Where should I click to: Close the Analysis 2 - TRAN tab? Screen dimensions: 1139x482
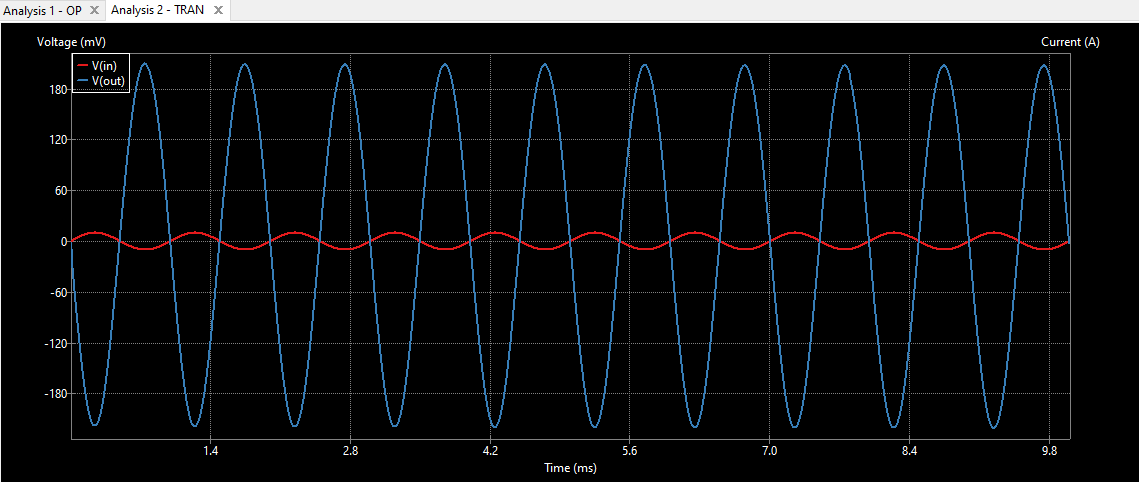coord(218,10)
